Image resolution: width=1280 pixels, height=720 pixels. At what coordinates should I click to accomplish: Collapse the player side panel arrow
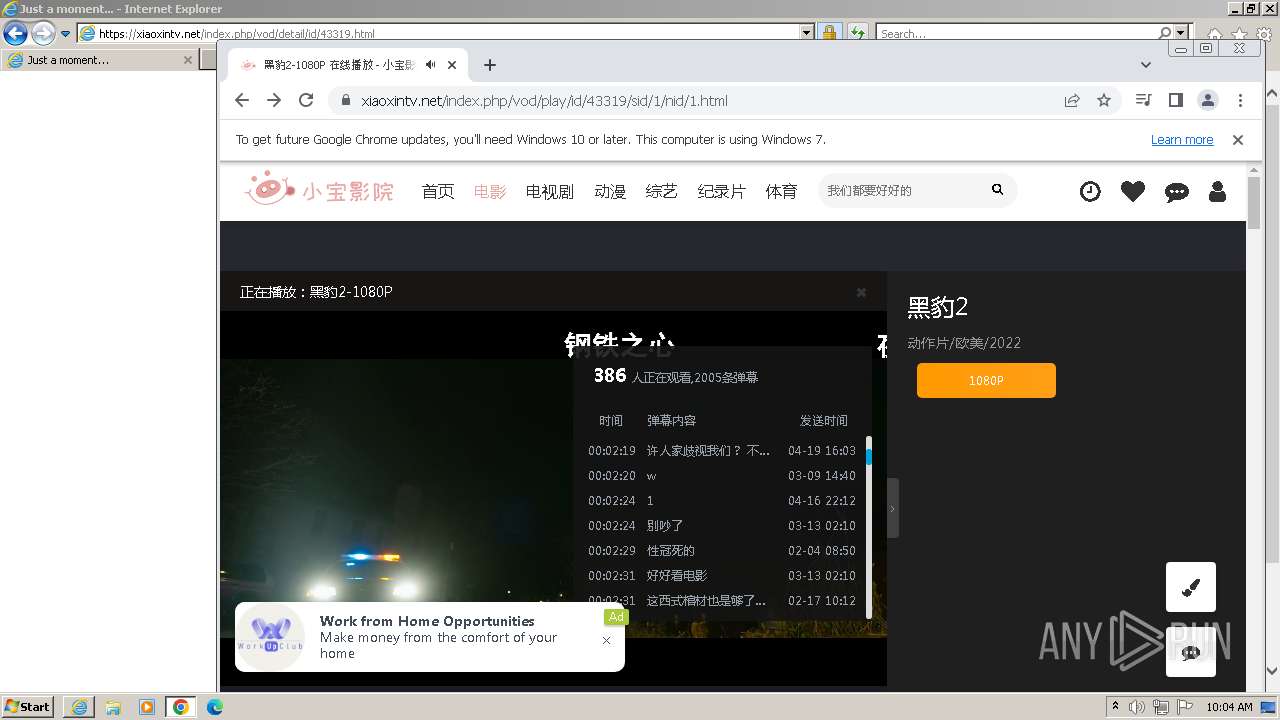point(892,508)
